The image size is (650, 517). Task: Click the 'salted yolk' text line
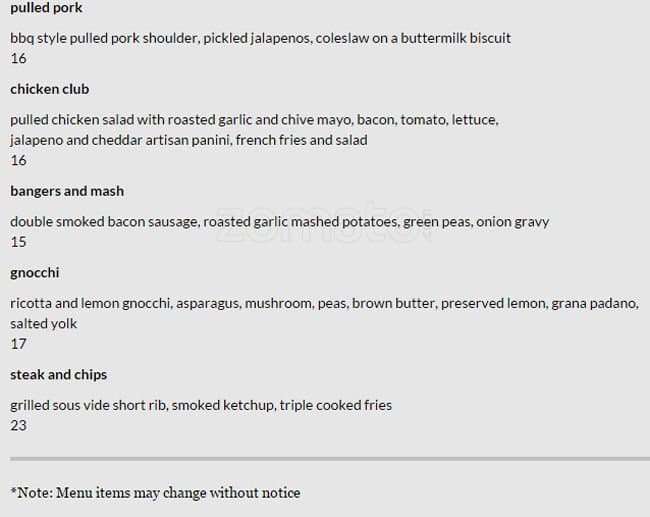[x=44, y=324]
